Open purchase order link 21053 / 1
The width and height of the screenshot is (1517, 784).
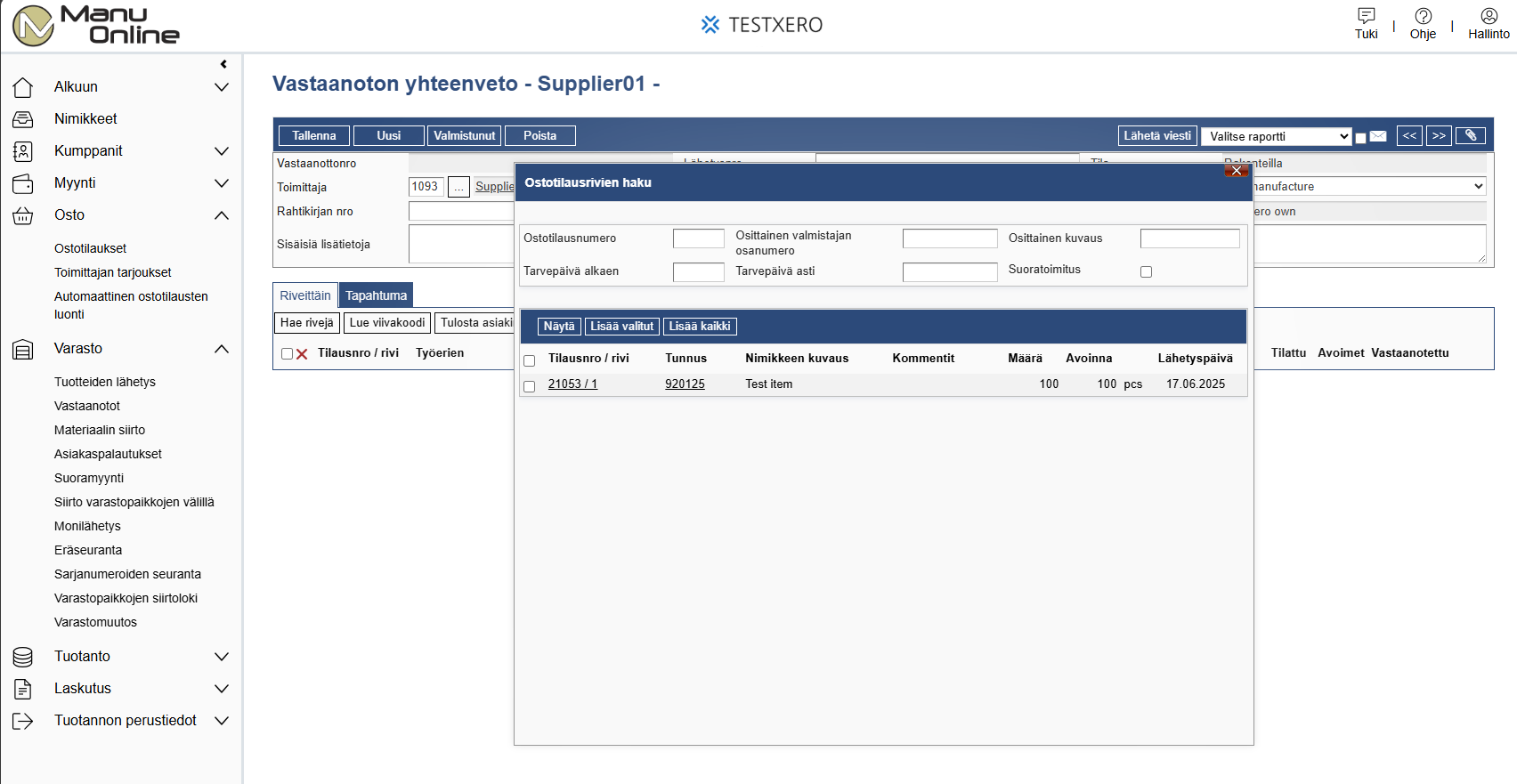572,384
